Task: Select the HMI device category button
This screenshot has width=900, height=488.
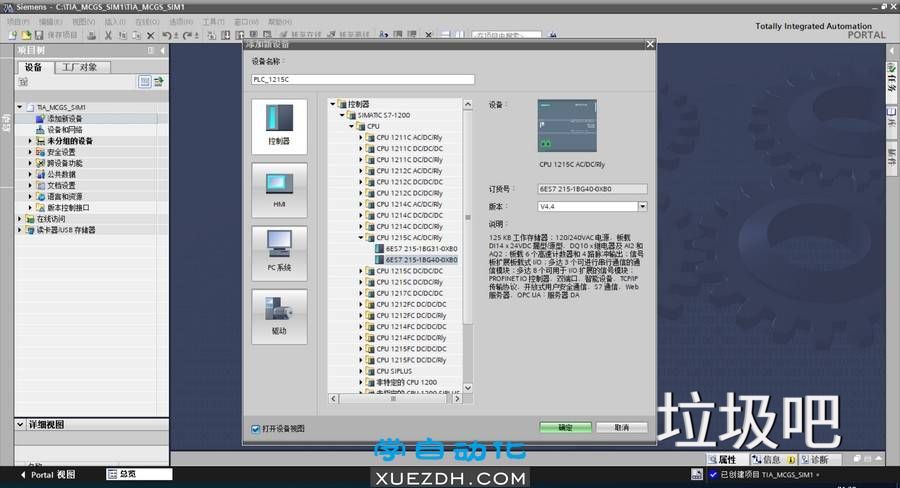Action: coord(279,189)
